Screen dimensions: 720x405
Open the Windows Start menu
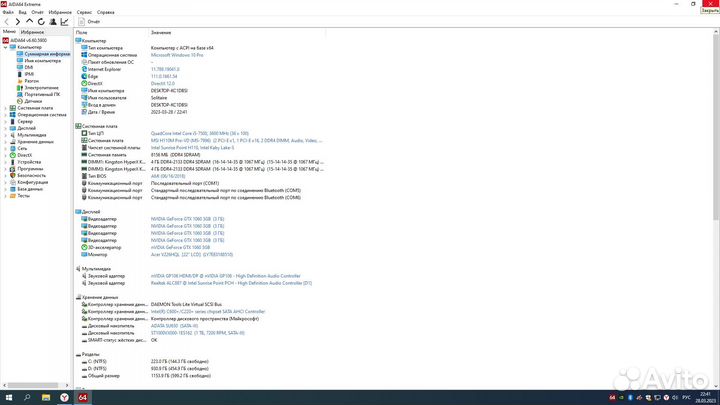pyautogui.click(x=9, y=398)
